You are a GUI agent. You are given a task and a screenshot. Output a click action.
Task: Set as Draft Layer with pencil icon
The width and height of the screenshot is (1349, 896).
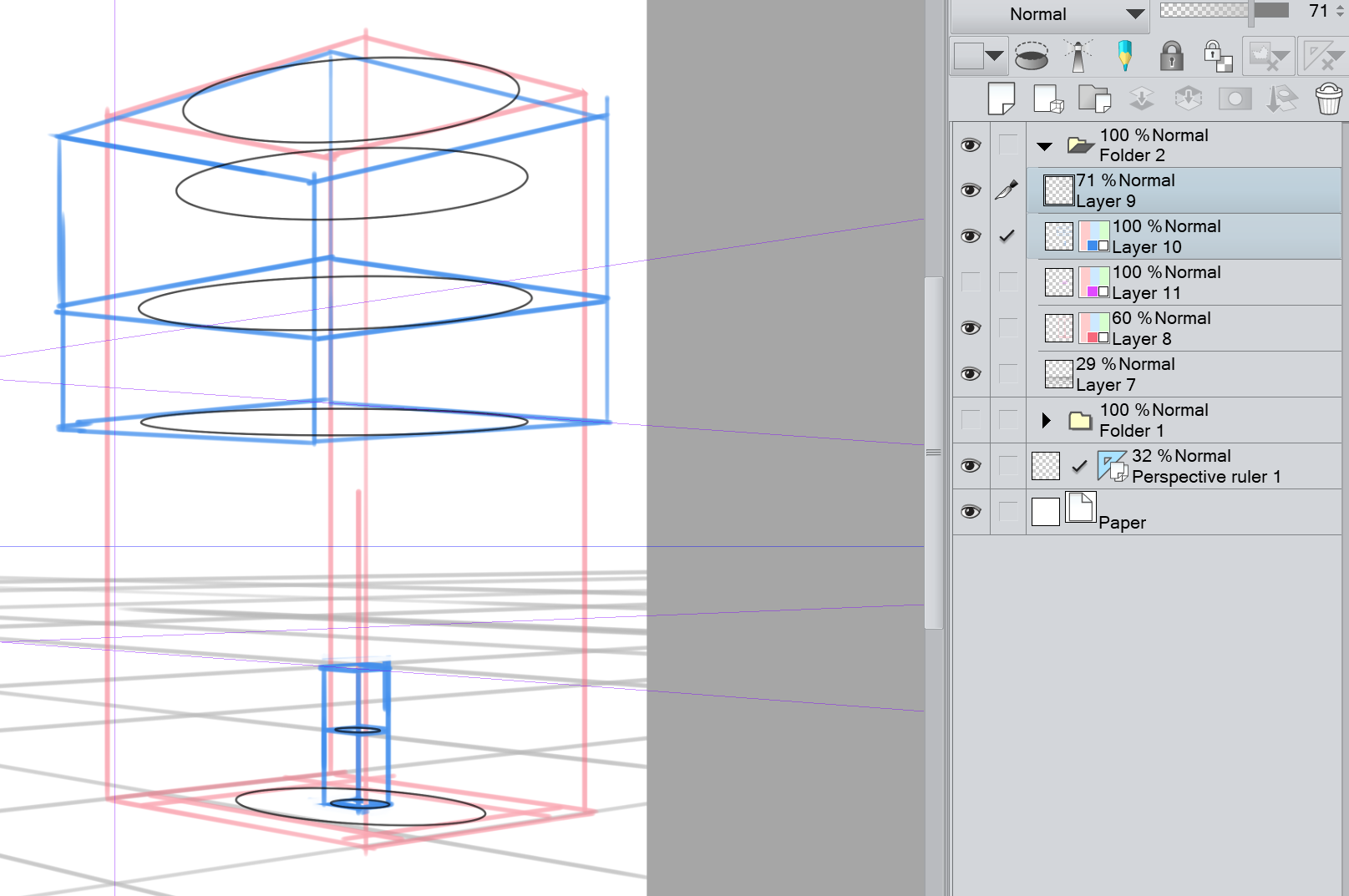tap(1124, 57)
